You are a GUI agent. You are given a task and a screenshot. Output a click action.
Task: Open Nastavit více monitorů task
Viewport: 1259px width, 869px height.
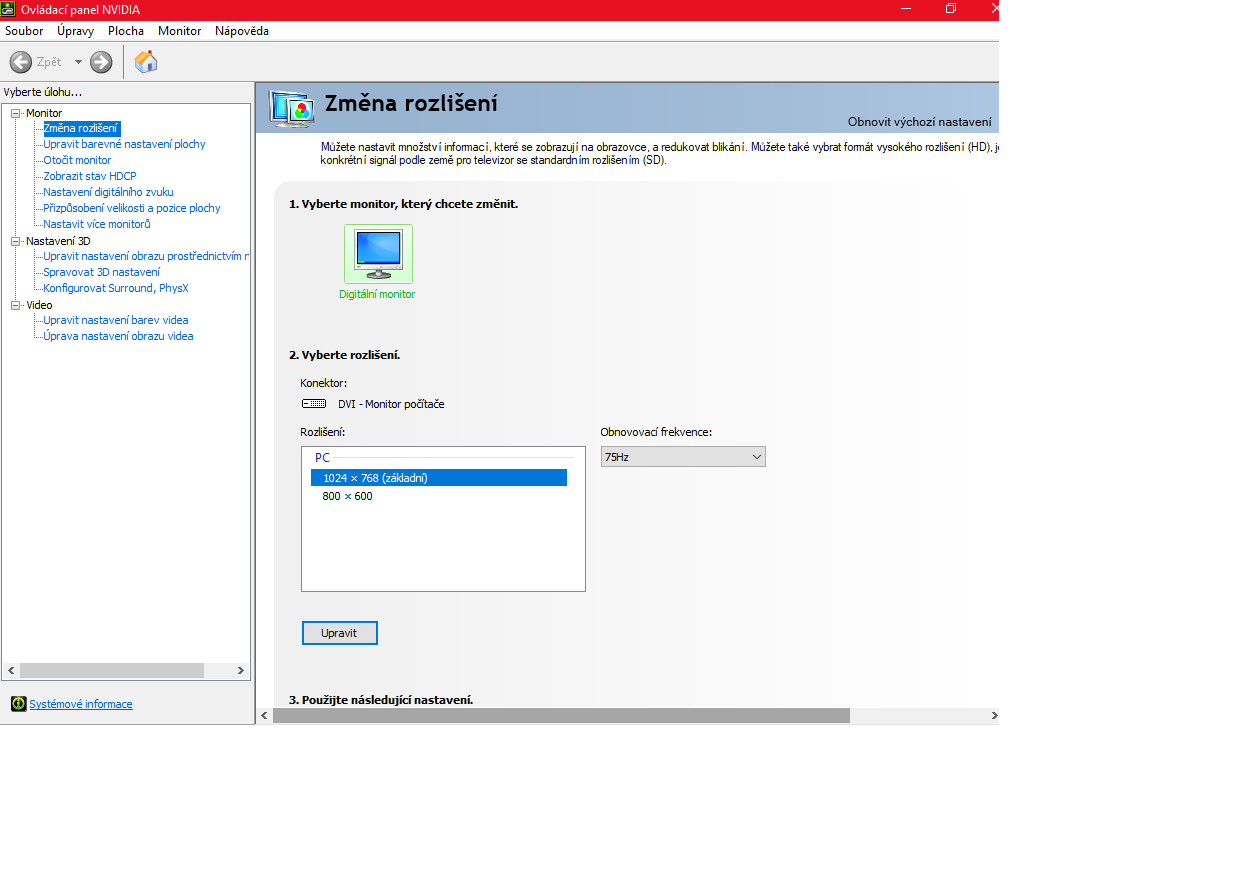(97, 224)
